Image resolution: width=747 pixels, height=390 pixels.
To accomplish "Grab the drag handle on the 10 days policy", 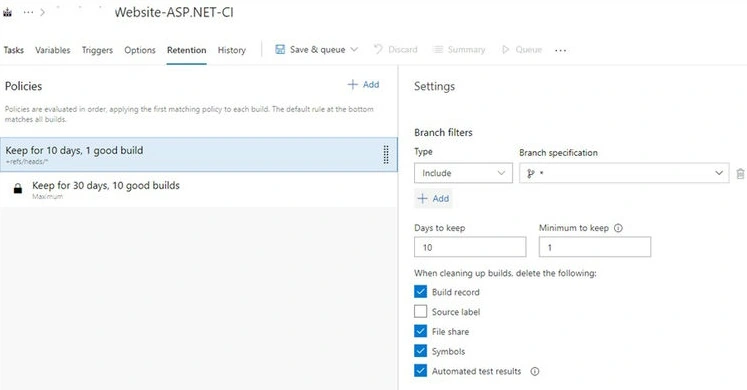I will click(386, 155).
